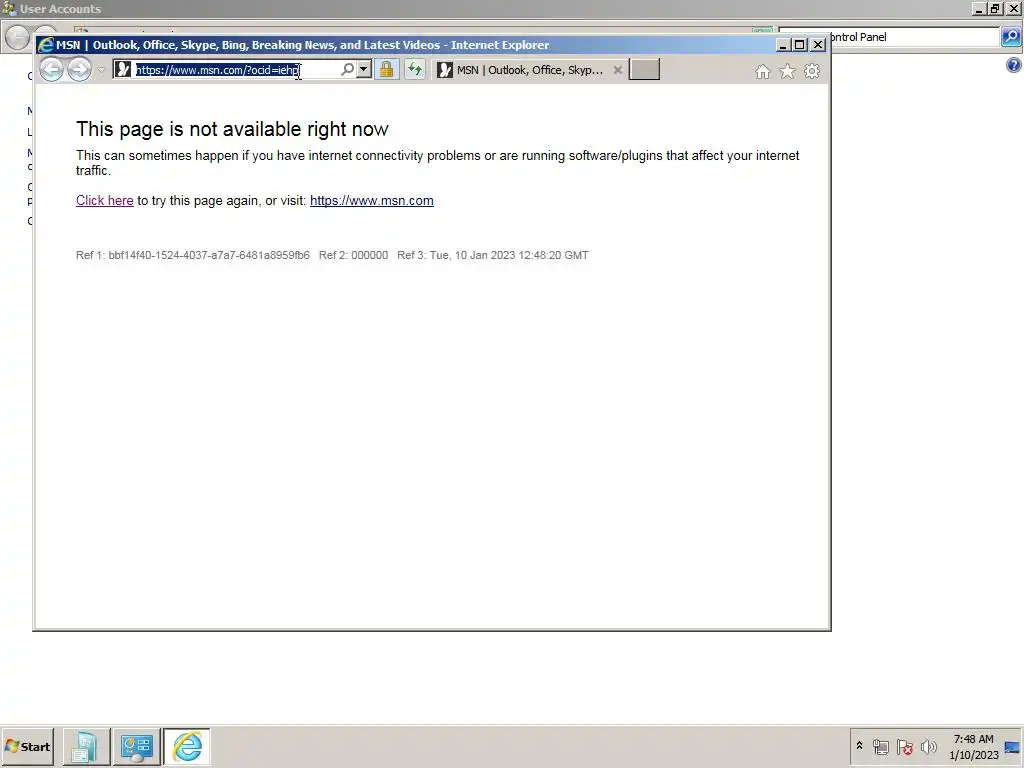Open the network tray icon
Viewport: 1024px width, 768px height.
(x=880, y=746)
